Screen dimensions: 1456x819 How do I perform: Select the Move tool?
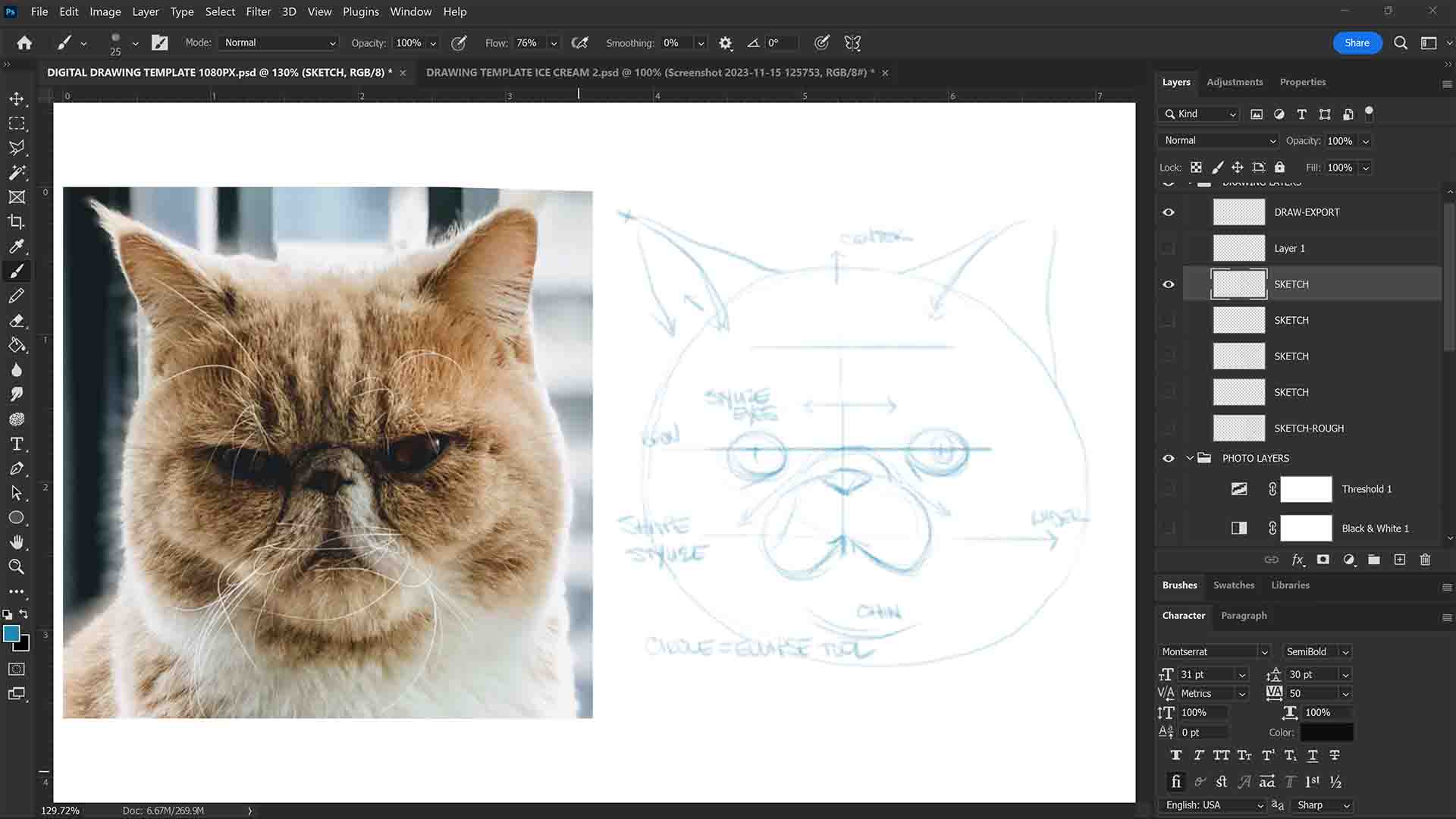coord(17,99)
